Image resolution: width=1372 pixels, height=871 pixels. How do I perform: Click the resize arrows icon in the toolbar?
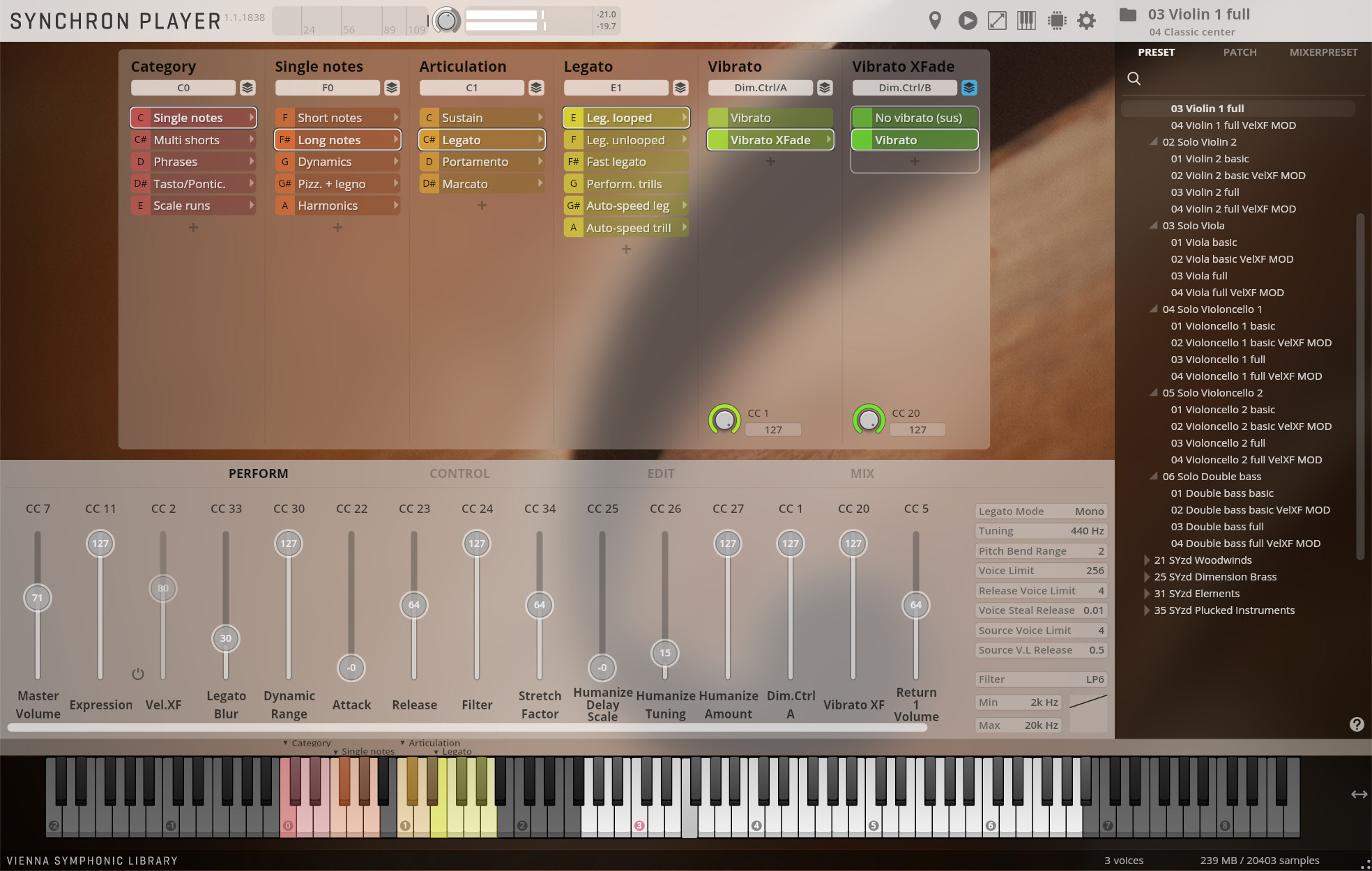coord(998,20)
